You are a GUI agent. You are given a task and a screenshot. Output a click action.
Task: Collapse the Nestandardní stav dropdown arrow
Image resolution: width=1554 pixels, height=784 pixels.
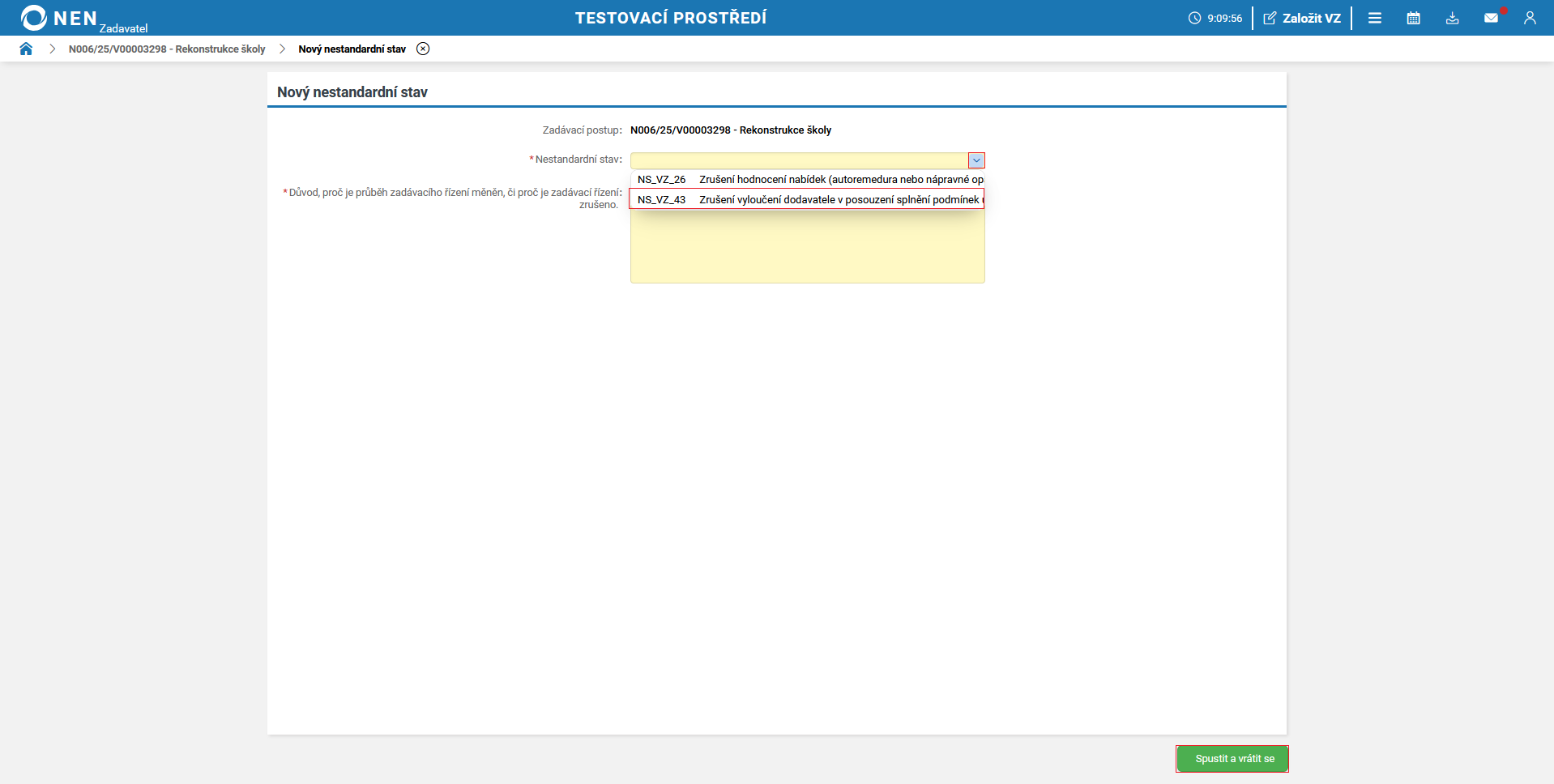point(976,160)
